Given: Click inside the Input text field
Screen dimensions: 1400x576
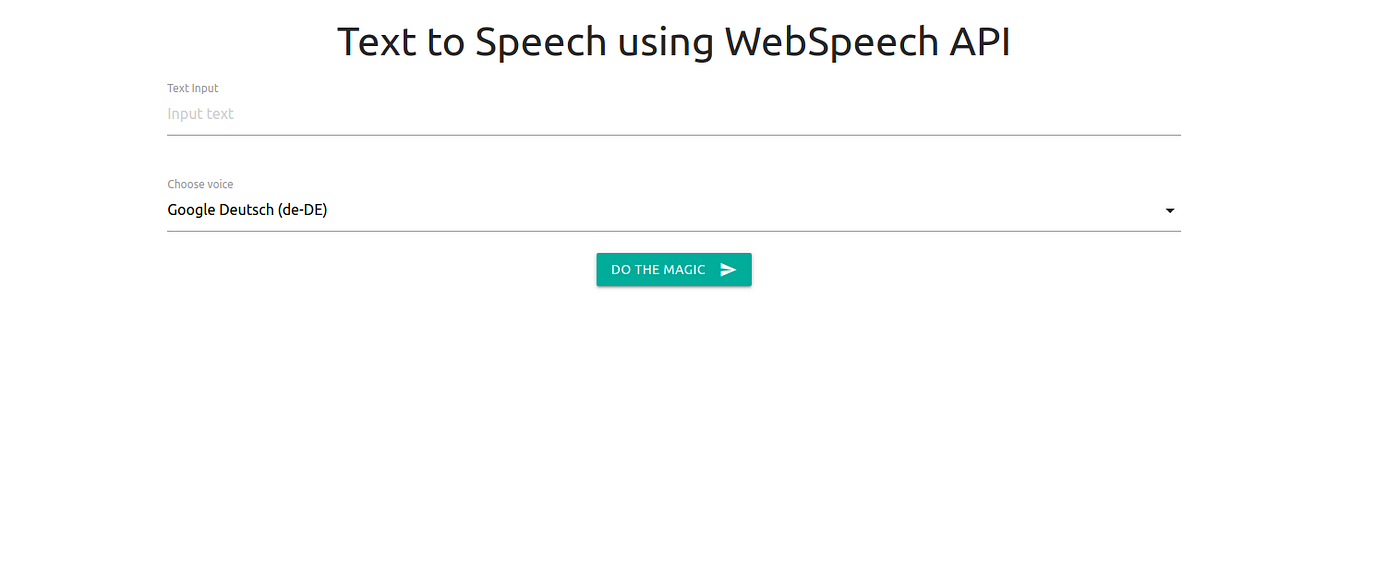Looking at the screenshot, I should coord(674,114).
